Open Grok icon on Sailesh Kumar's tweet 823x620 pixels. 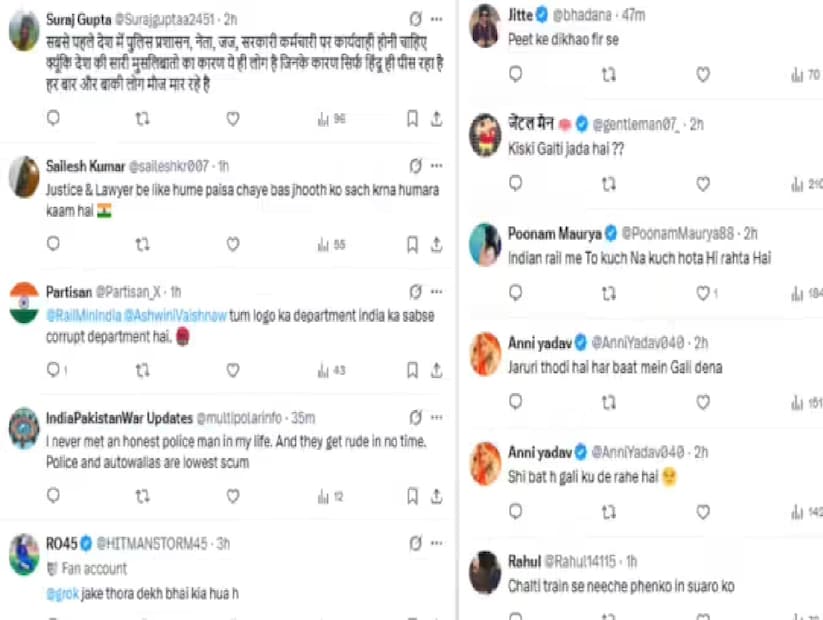(x=416, y=165)
